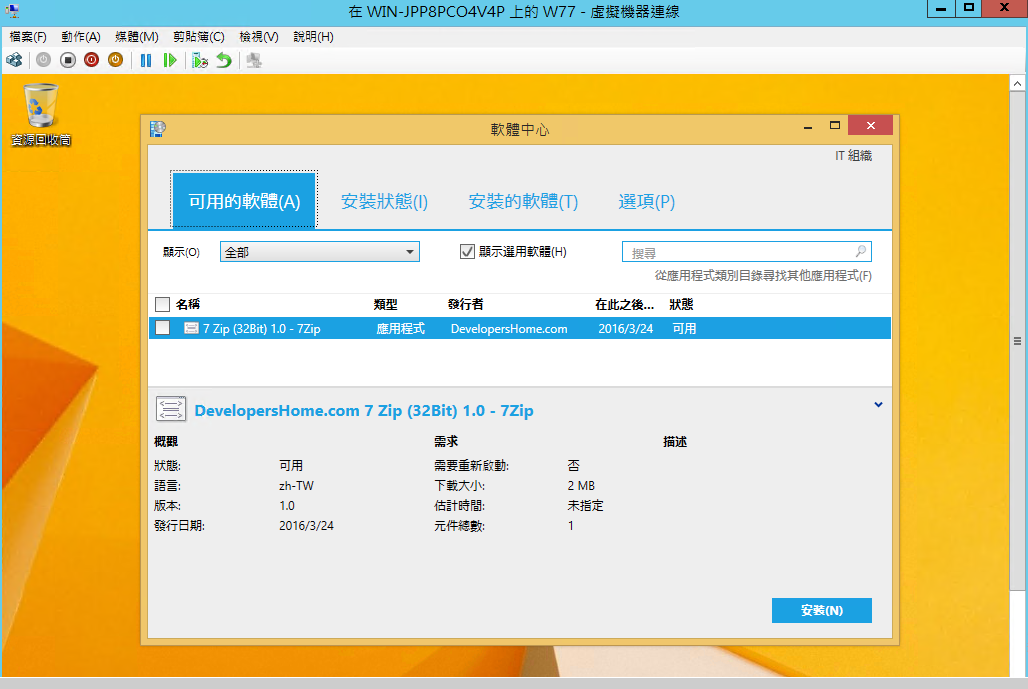Sort by the 在此之後... column header
This screenshot has width=1028, height=689.
[x=624, y=304]
